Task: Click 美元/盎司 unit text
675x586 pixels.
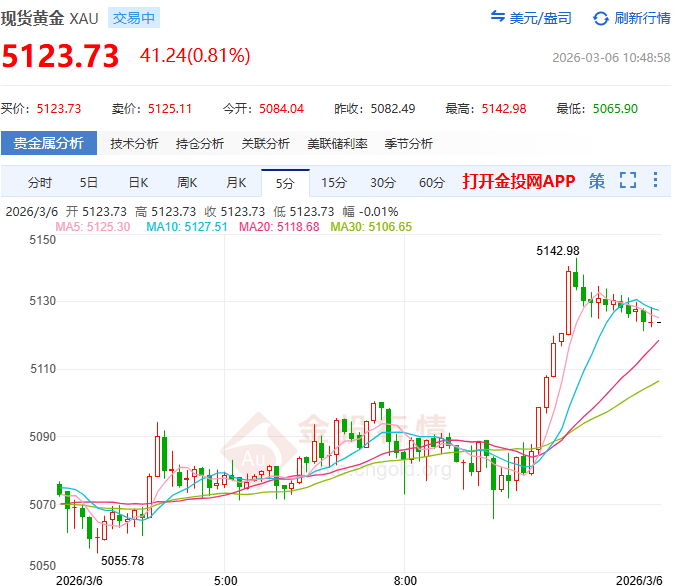Action: click(x=540, y=18)
